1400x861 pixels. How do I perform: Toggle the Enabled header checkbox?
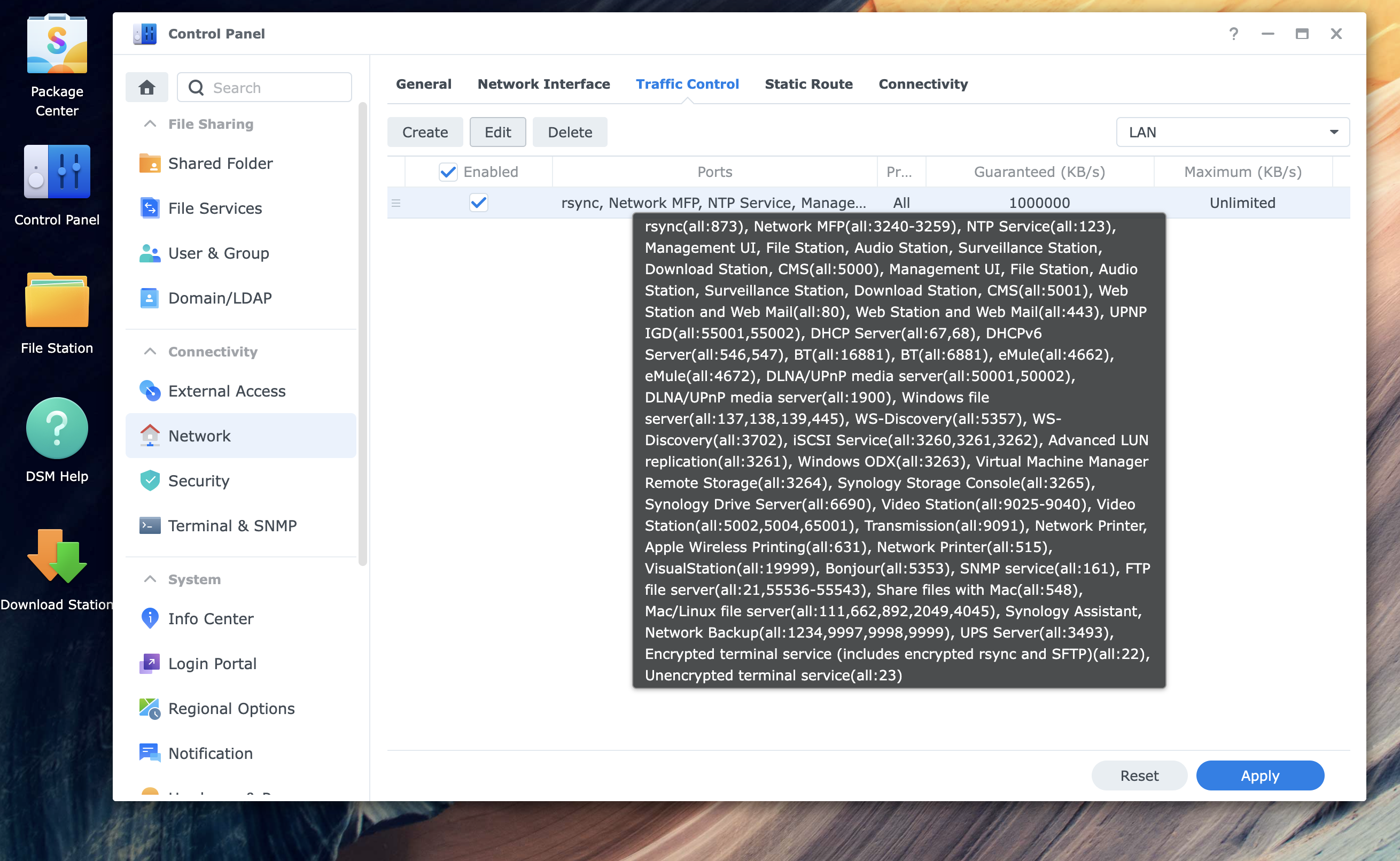coord(448,172)
